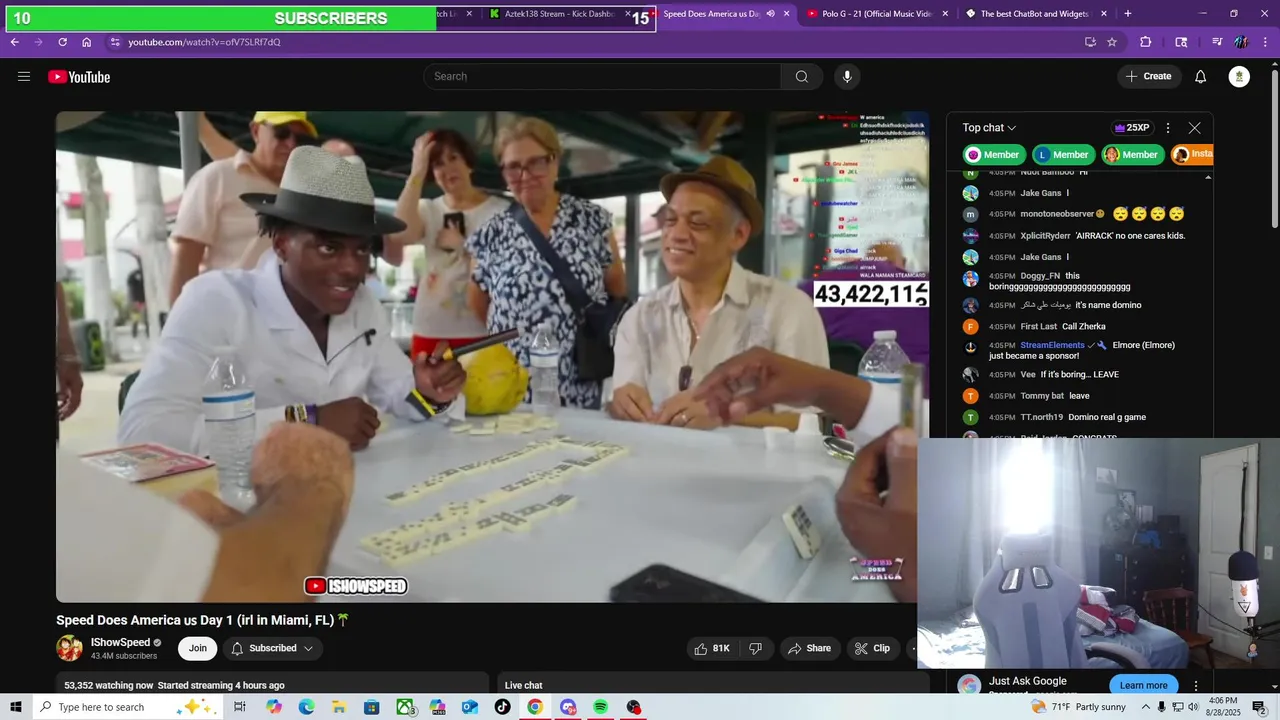Click the Windows taskbar search box
Screen dimensions: 1280x720
click(x=126, y=707)
